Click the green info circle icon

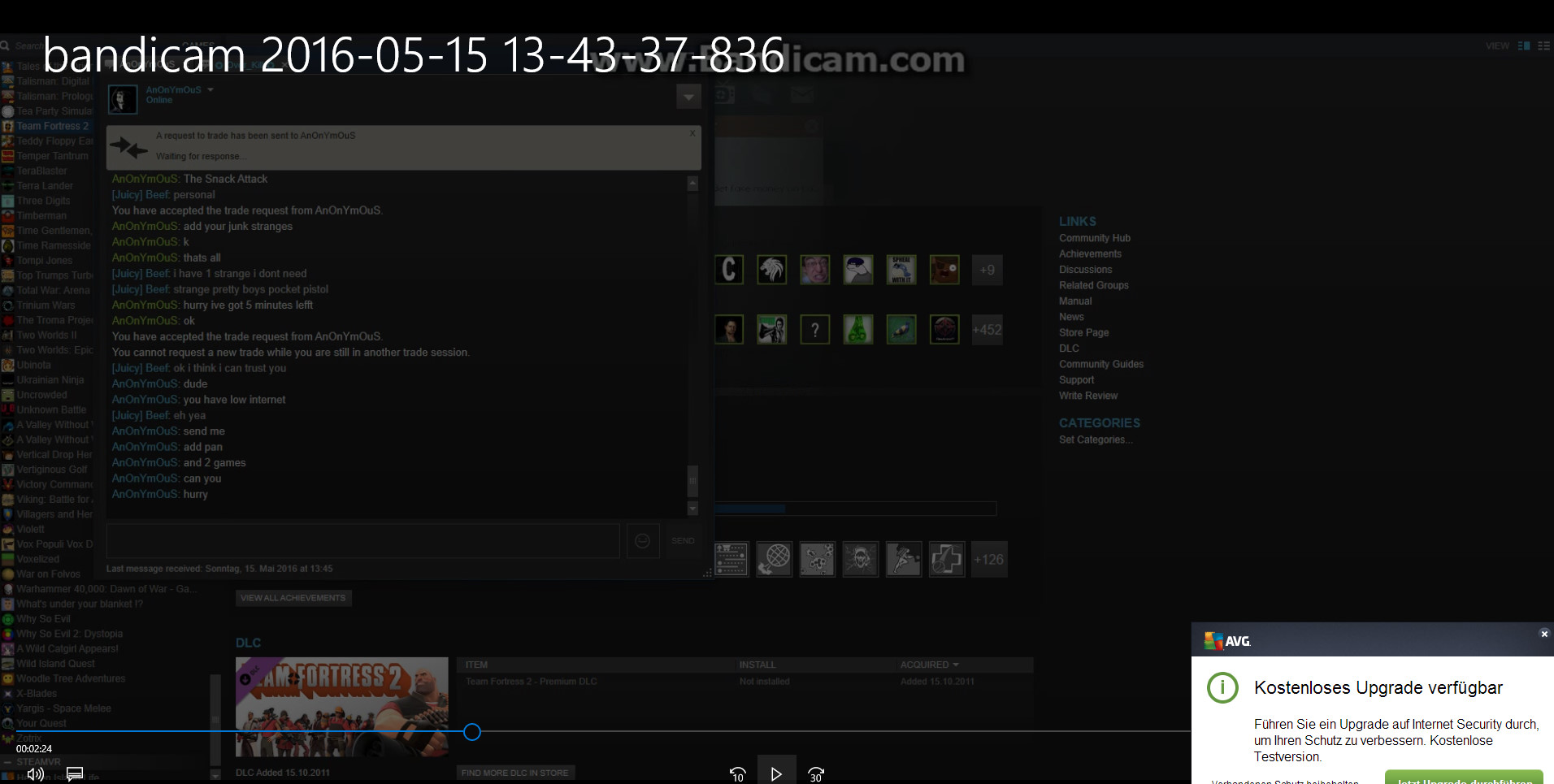[x=1222, y=688]
